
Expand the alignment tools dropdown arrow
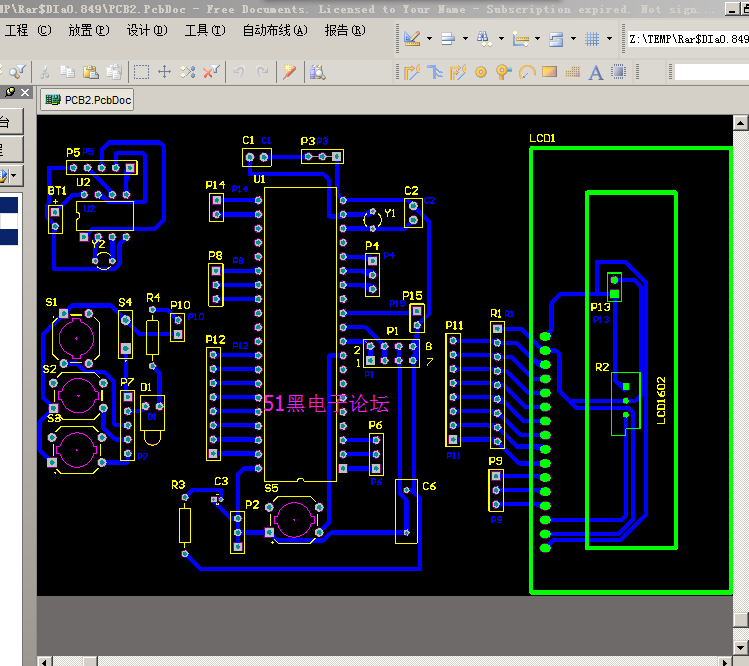click(x=465, y=40)
